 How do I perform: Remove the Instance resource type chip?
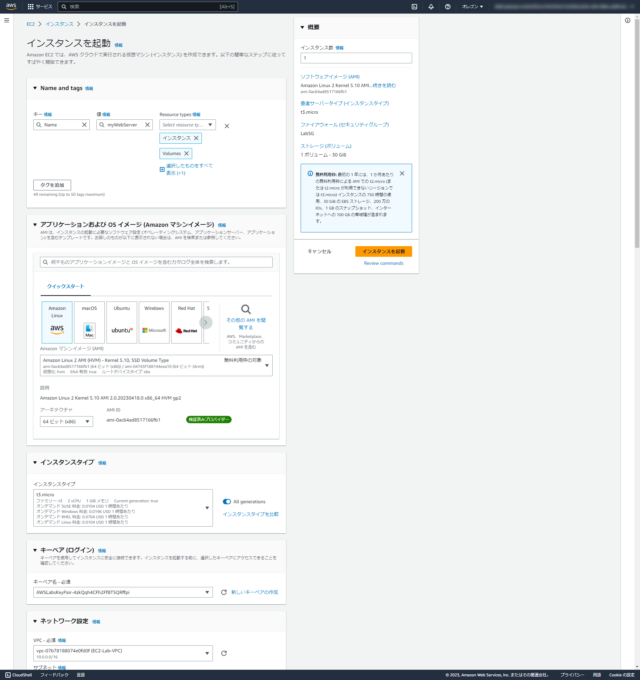pyautogui.click(x=196, y=138)
